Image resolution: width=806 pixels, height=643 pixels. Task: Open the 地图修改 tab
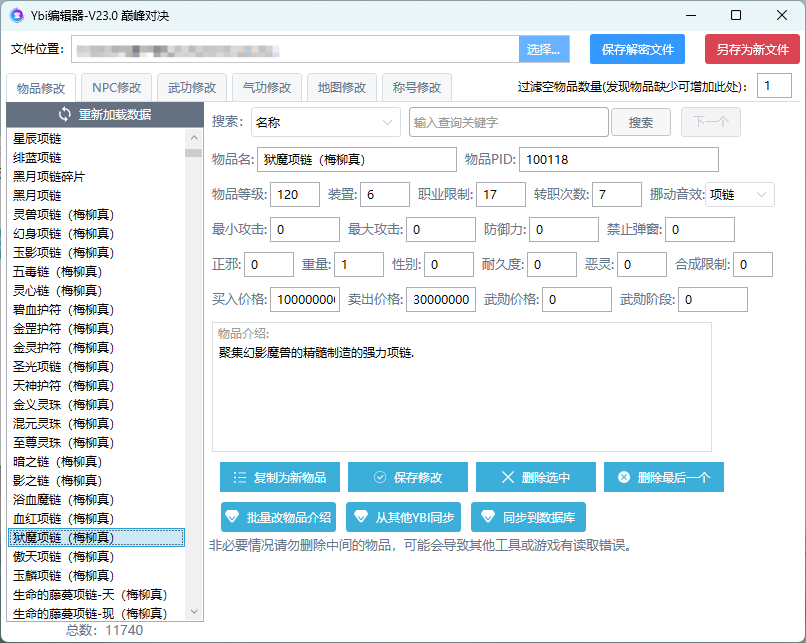(x=343, y=87)
